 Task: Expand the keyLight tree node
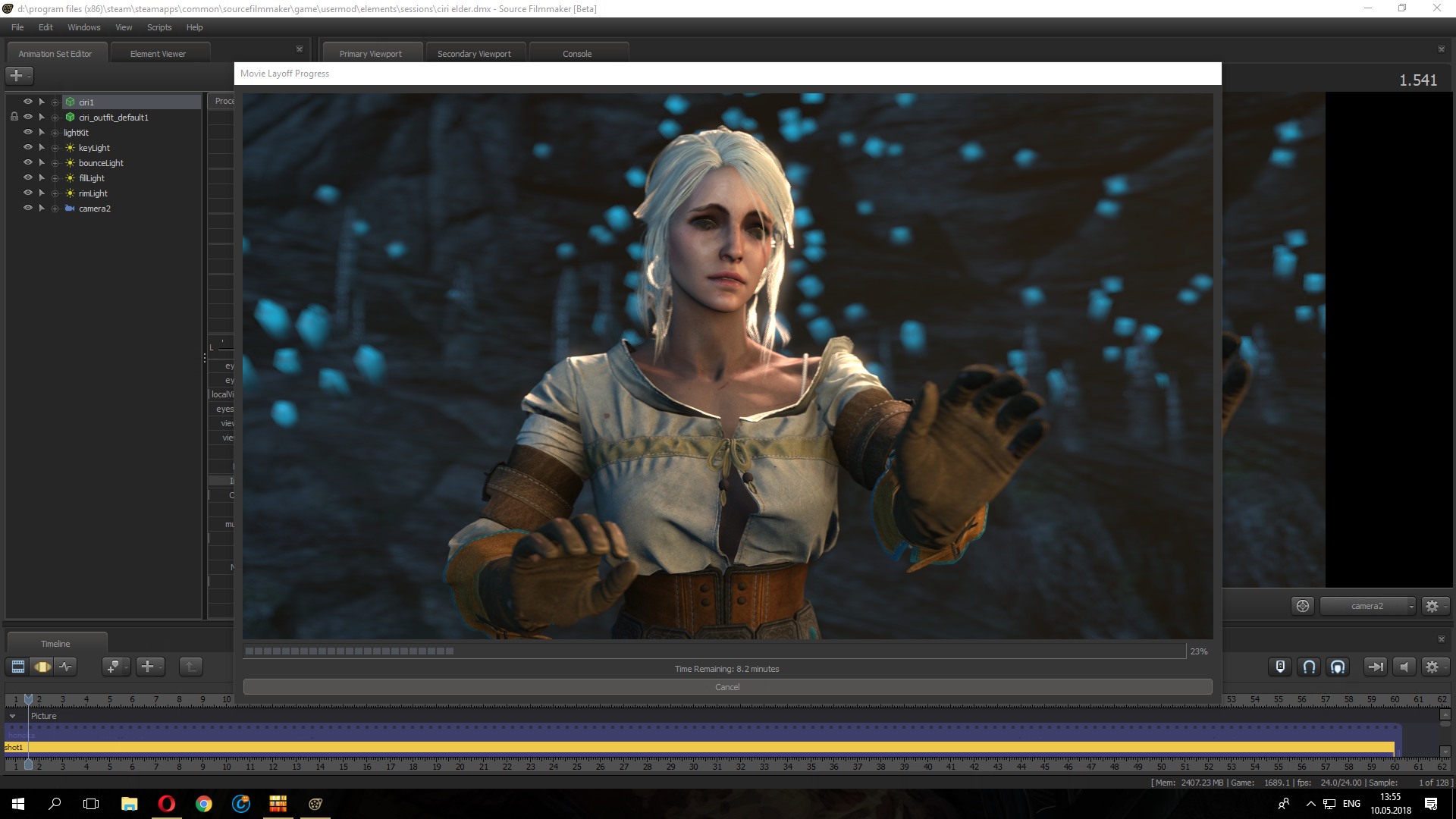point(55,148)
